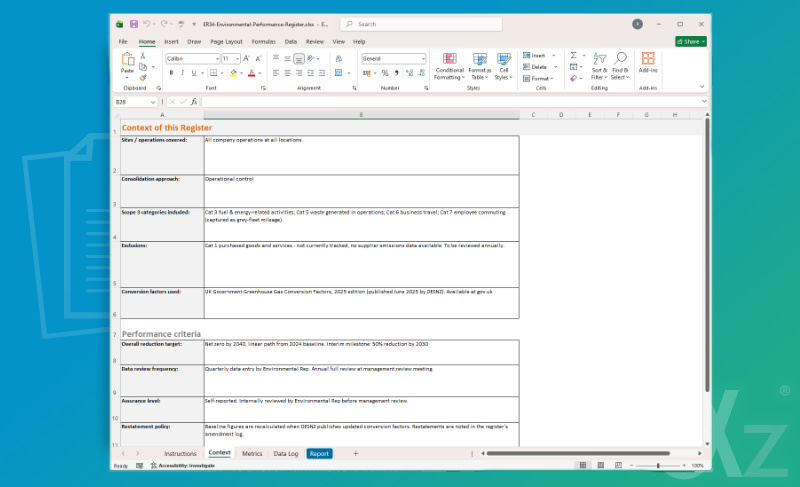800x487 pixels.
Task: Apply Comma Style number format
Action: click(x=396, y=73)
